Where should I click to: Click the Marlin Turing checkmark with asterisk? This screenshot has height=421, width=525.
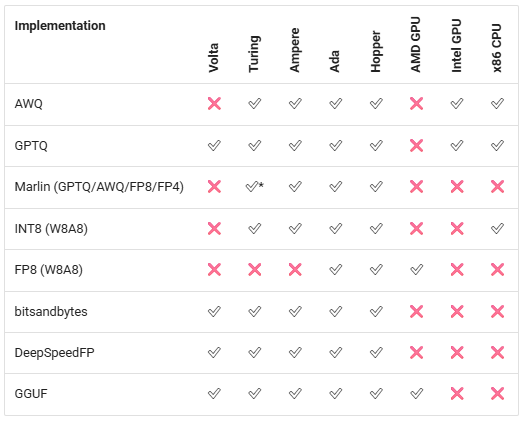tap(254, 186)
